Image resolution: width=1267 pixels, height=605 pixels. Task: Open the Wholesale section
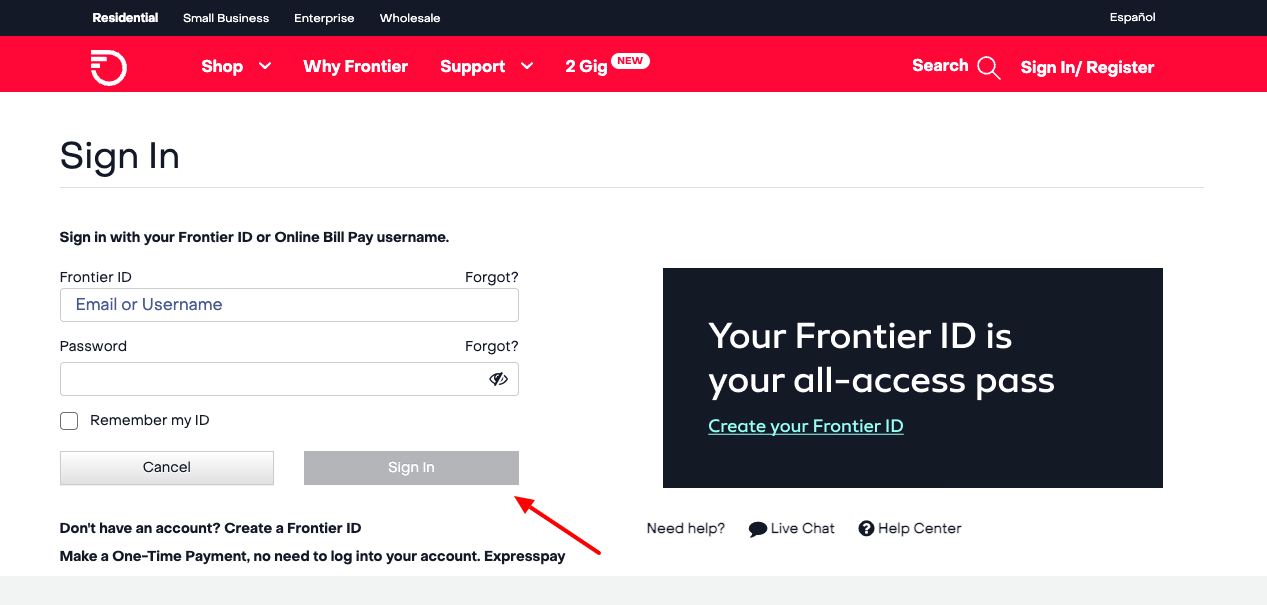[409, 17]
